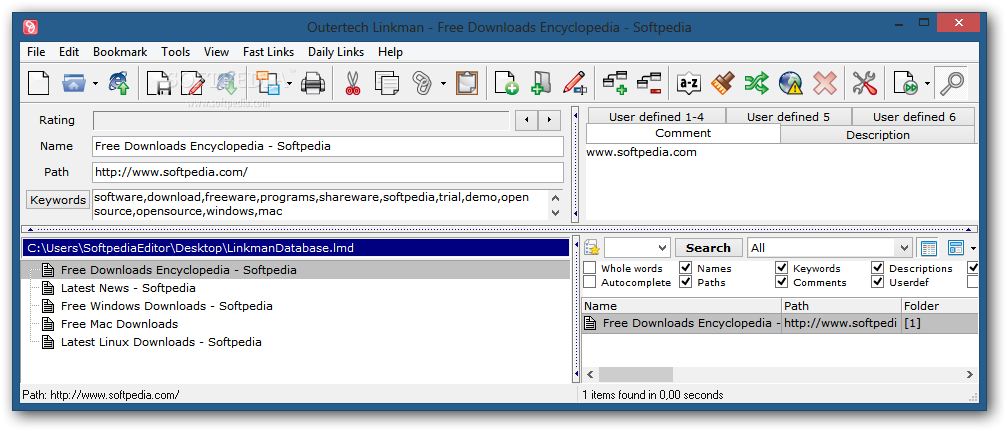The image size is (1007, 431).
Task: Select Latest News - Softpedia tree item
Action: [128, 288]
